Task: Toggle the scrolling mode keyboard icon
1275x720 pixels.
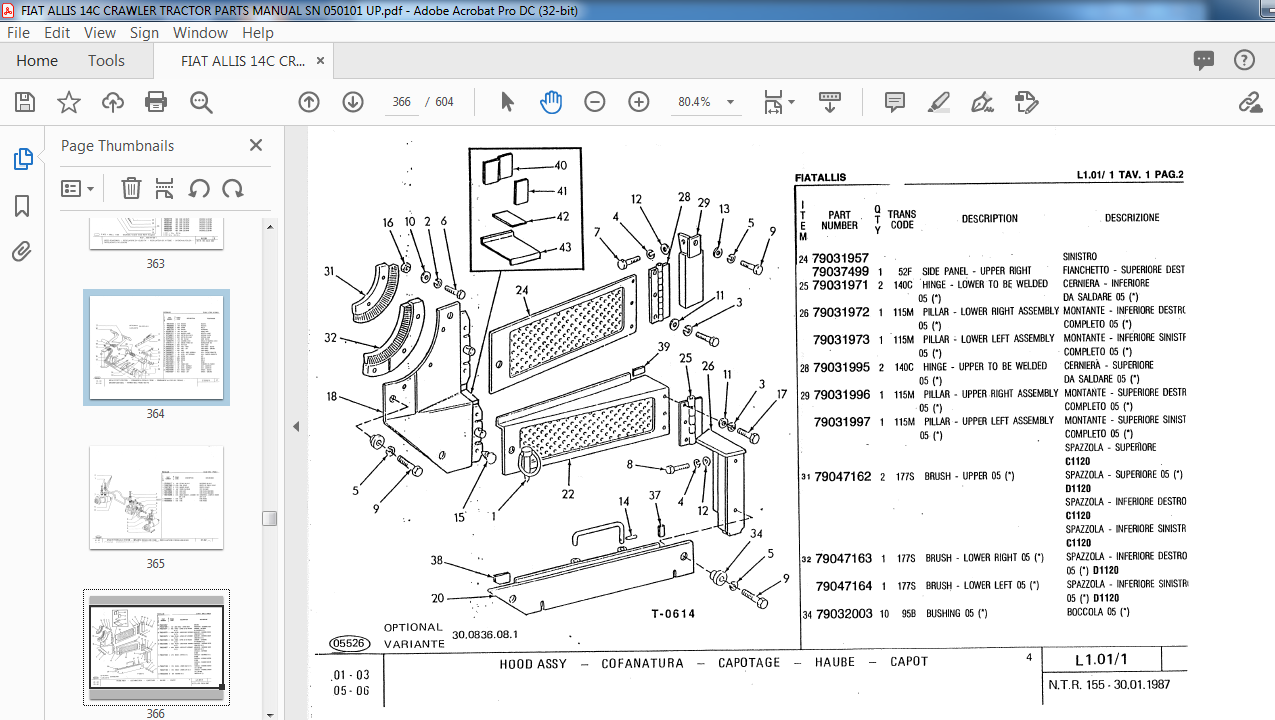Action: (x=829, y=102)
